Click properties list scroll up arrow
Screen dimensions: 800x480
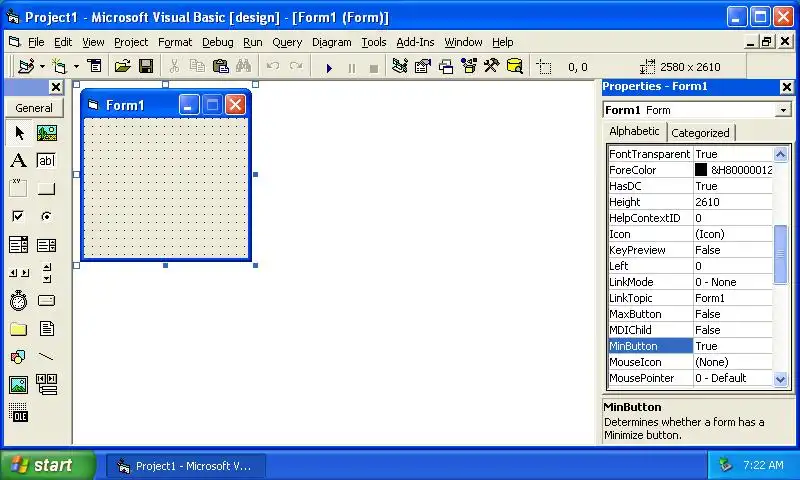pos(781,154)
